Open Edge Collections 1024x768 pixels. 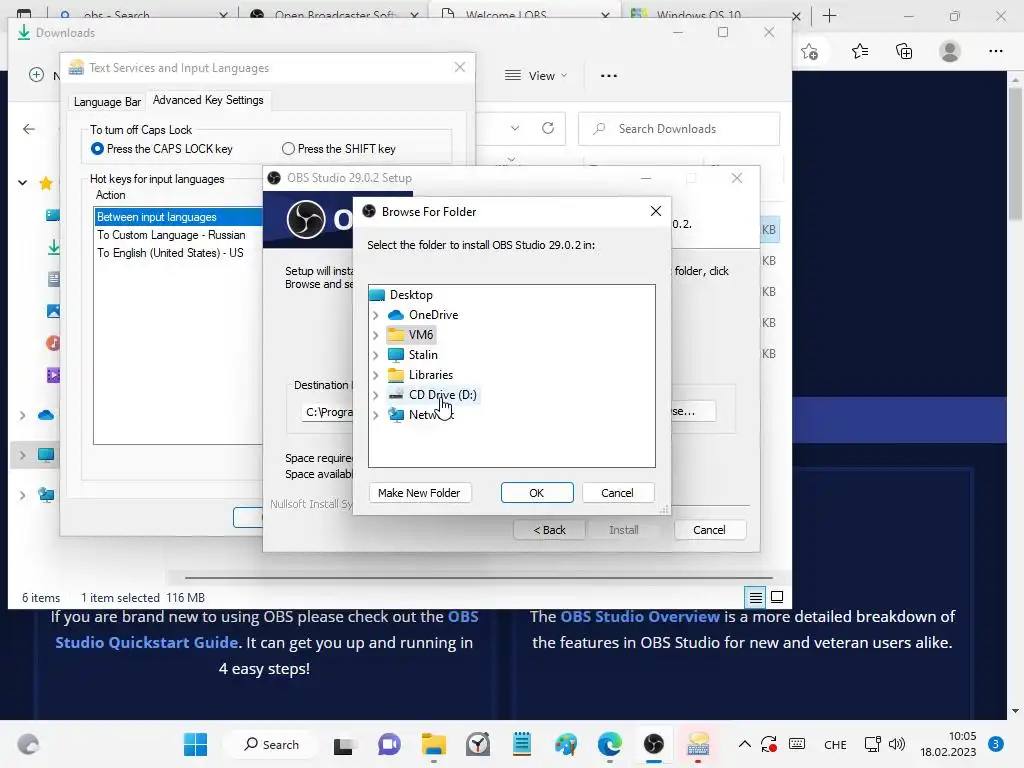coord(904,51)
